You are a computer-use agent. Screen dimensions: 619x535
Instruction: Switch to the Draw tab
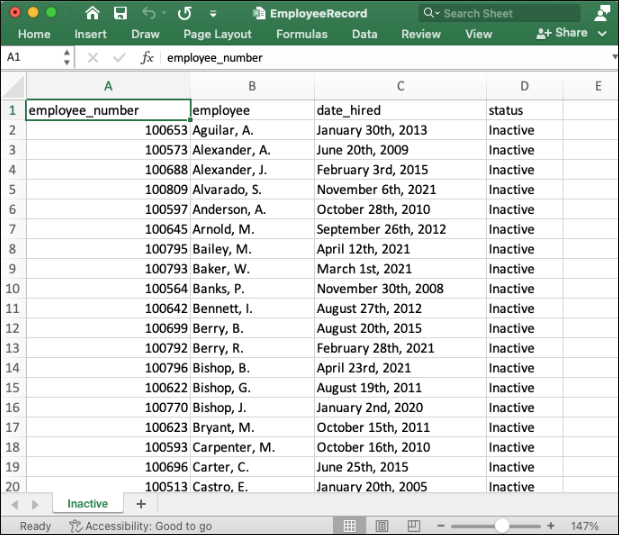click(x=145, y=34)
